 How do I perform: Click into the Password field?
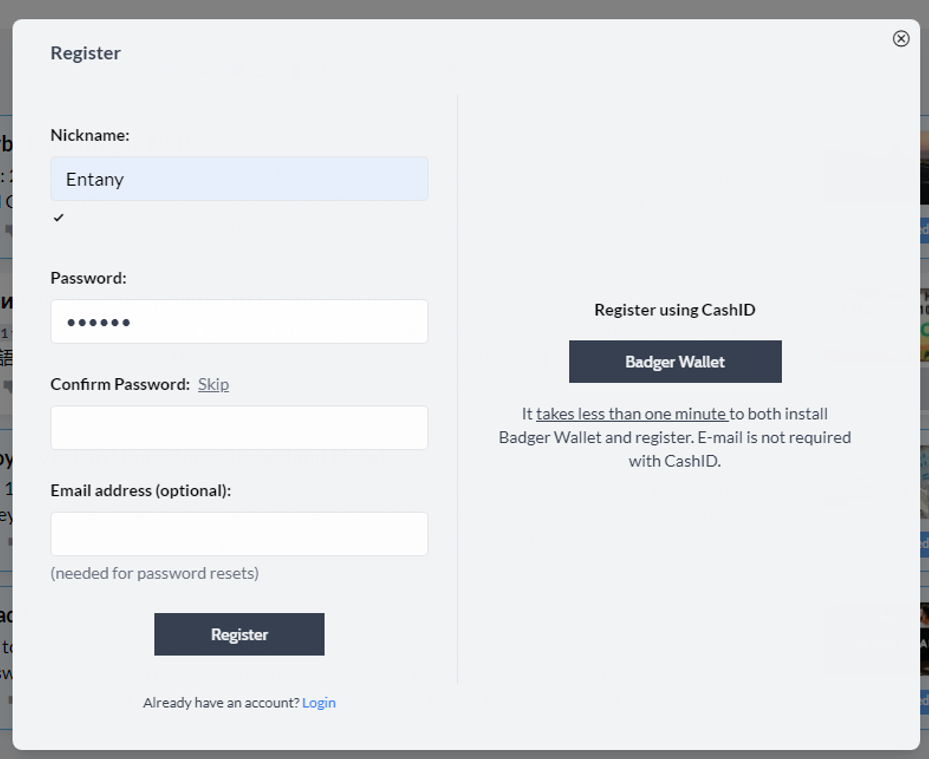[239, 322]
